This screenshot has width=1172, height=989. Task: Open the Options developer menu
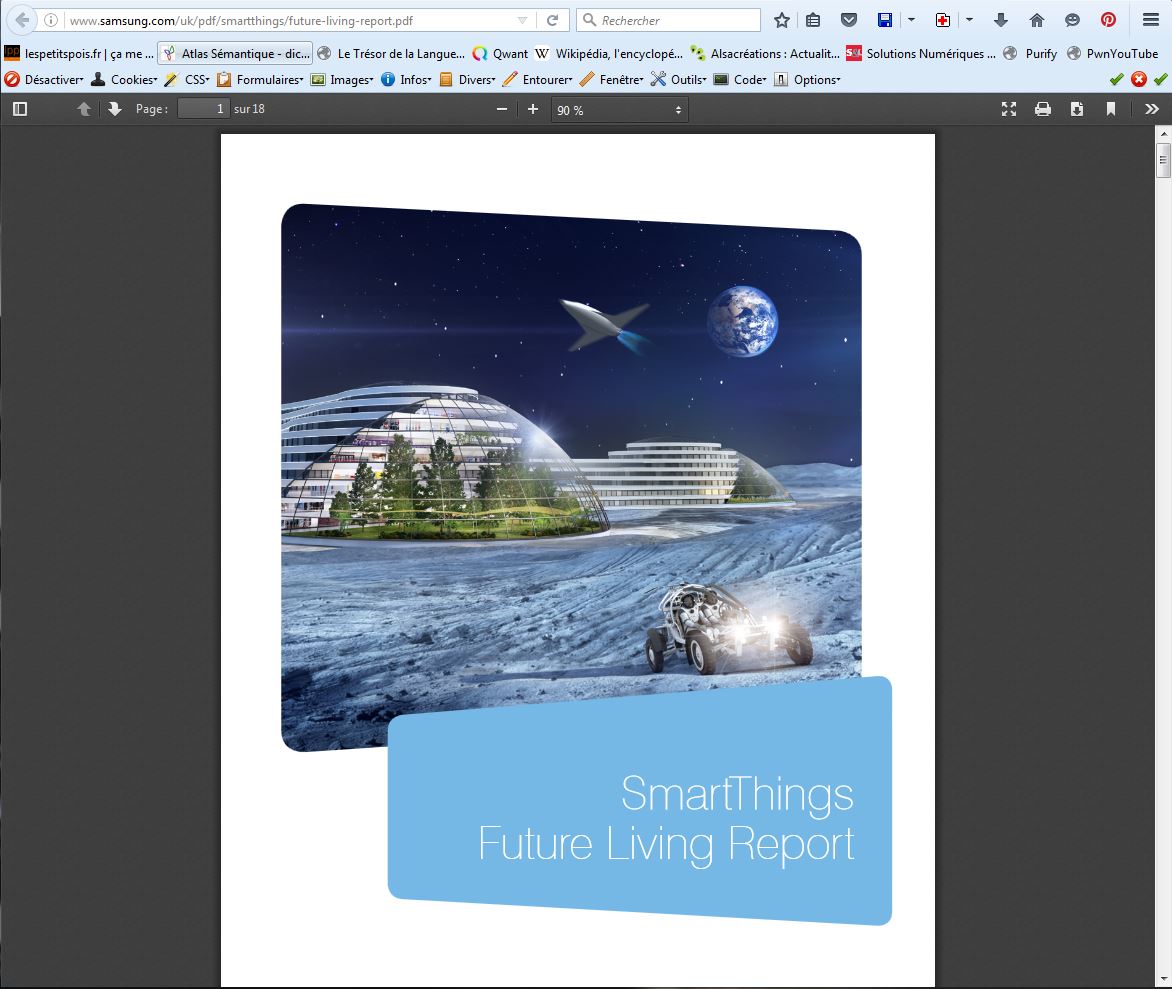(807, 79)
